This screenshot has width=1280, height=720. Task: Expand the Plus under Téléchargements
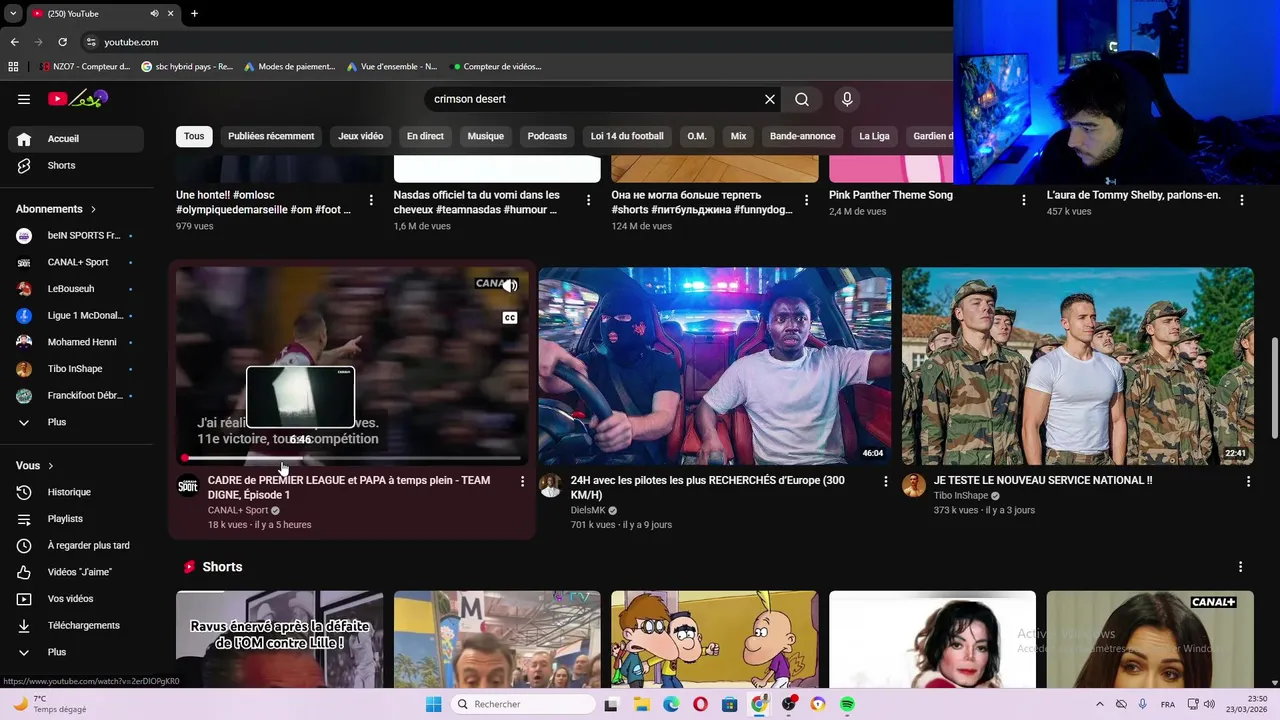pos(76,652)
